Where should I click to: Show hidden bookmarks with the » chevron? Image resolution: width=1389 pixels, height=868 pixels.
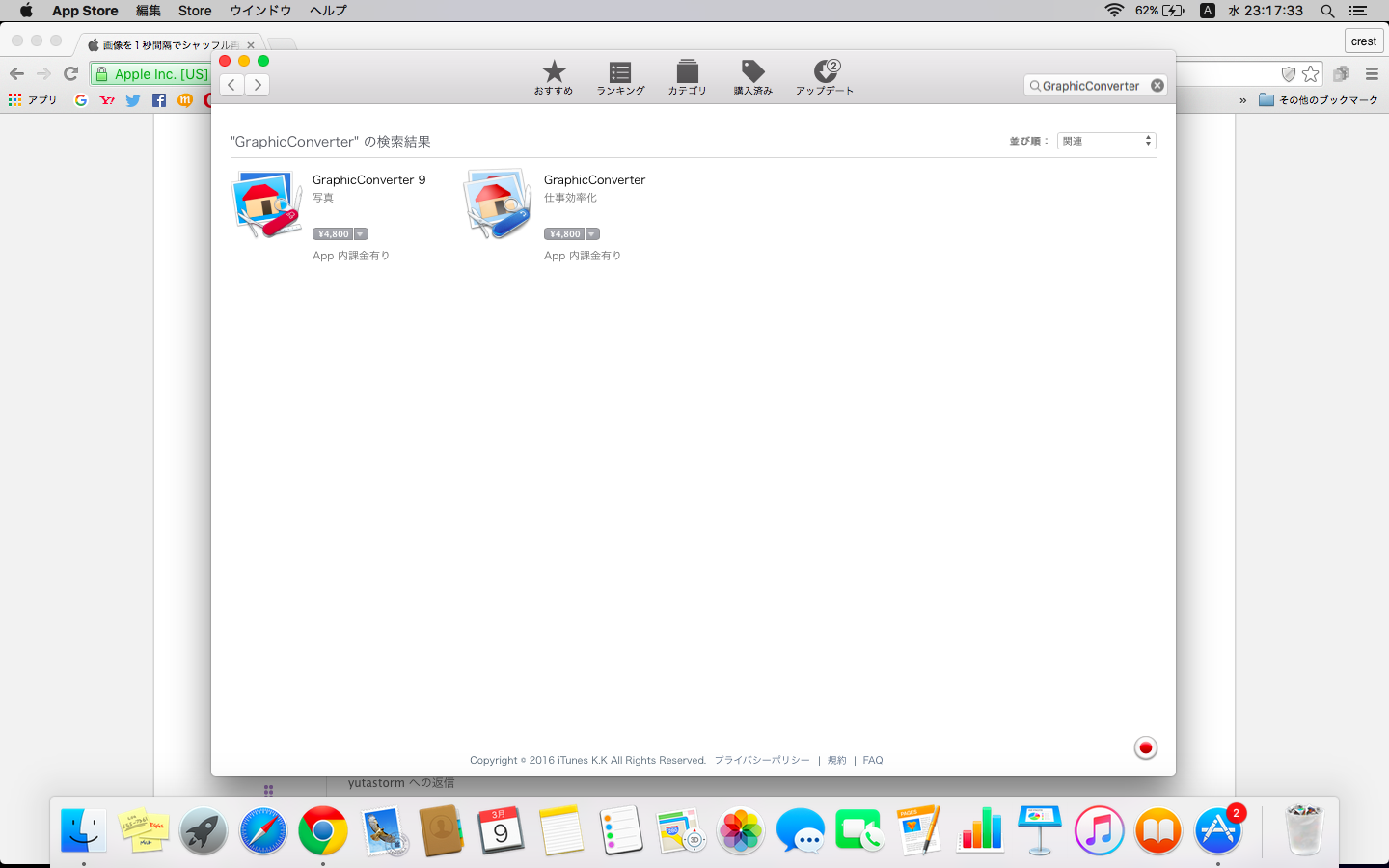coord(1242,100)
